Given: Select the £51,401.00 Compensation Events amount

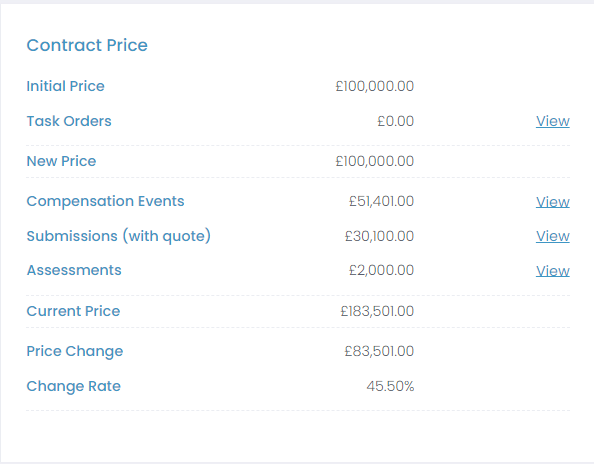Looking at the screenshot, I should 381,201.
